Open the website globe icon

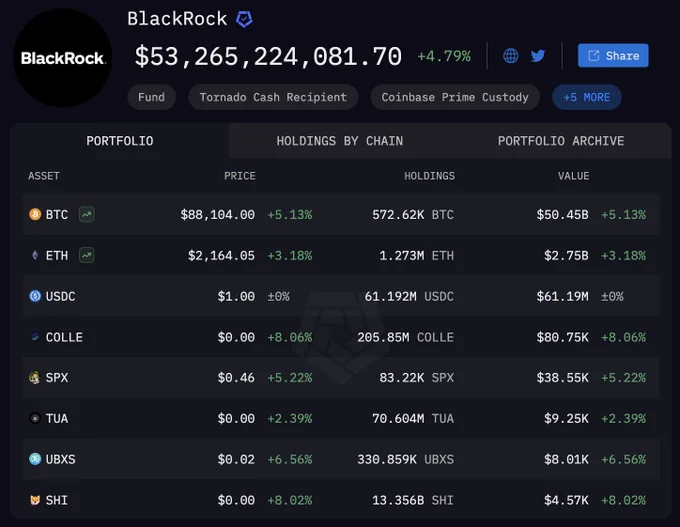[x=510, y=56]
